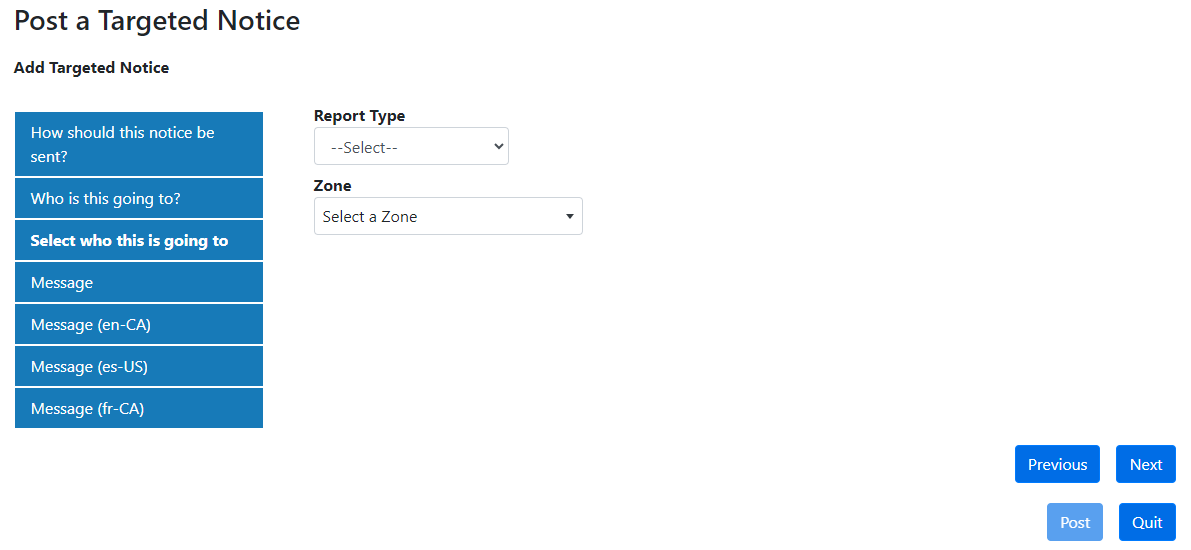Image resolution: width=1191 pixels, height=550 pixels.
Task: Click the Report Type dropdown chevron
Action: click(x=499, y=147)
